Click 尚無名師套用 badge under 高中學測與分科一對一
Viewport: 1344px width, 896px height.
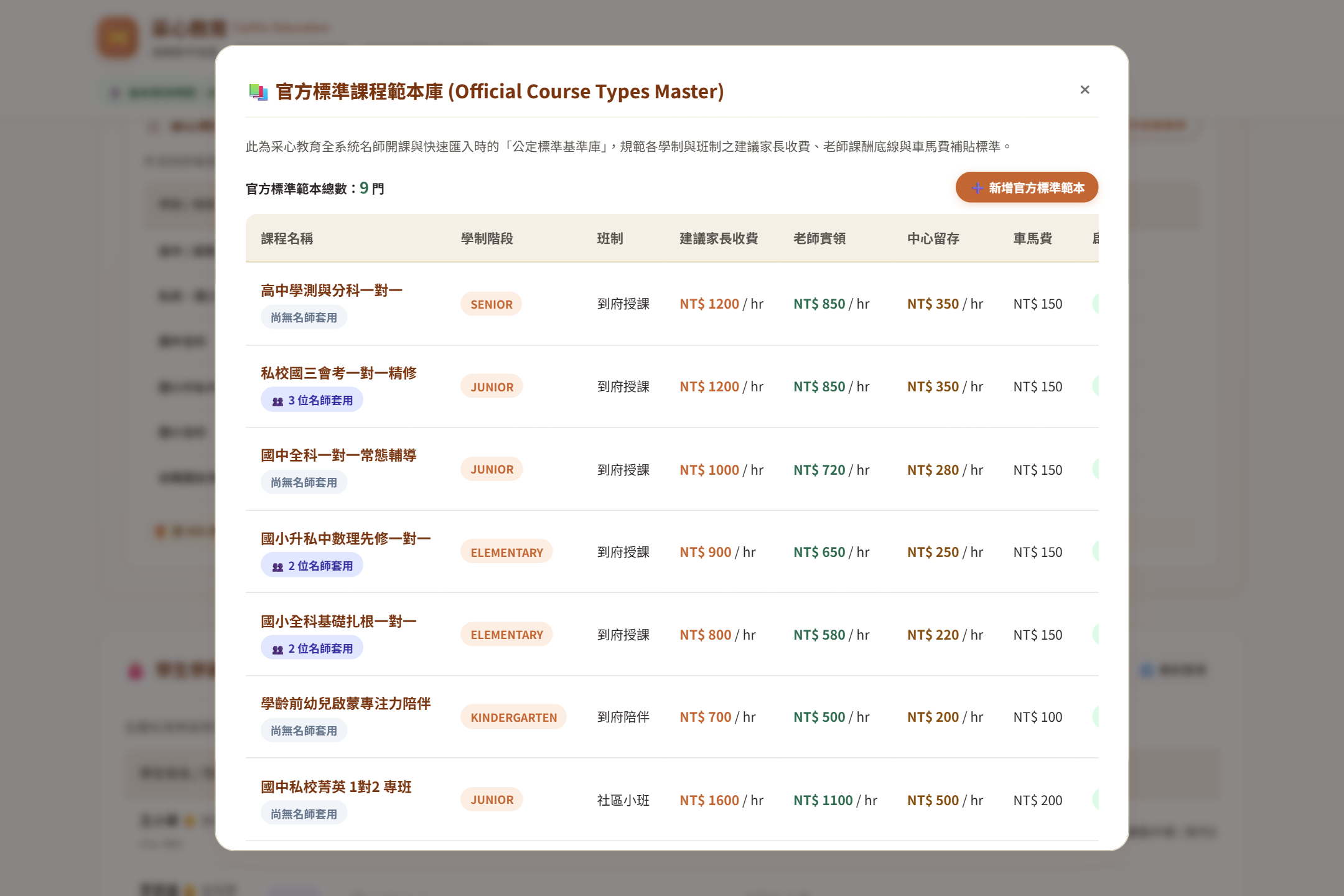point(304,317)
